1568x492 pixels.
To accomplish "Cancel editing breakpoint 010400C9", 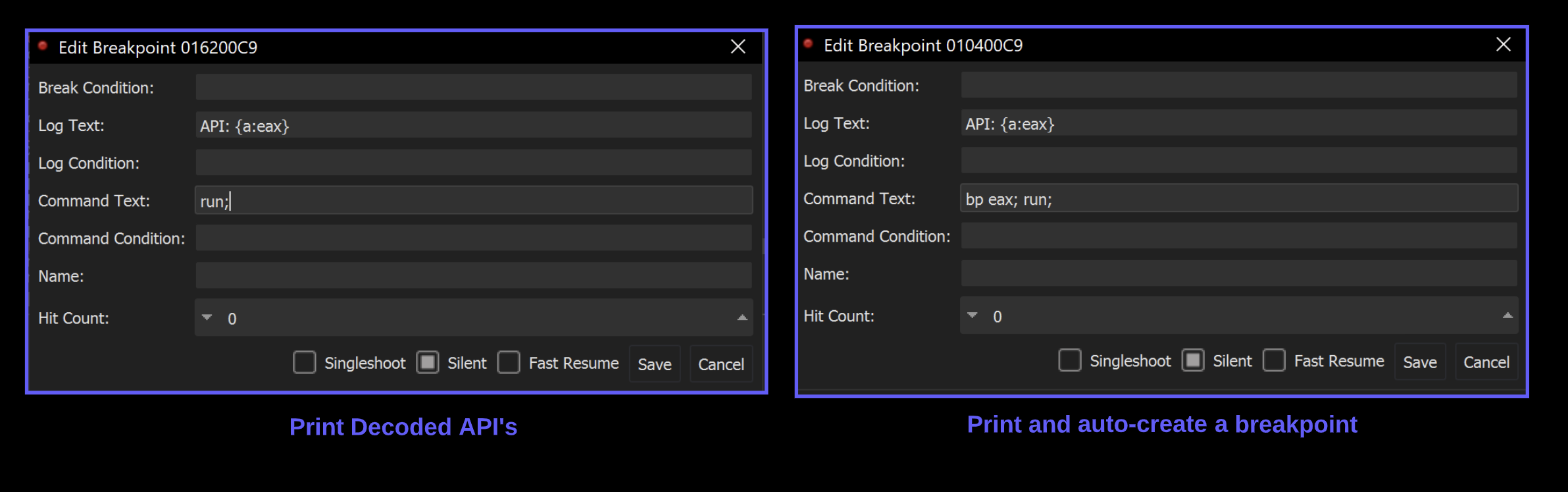I will (1486, 362).
